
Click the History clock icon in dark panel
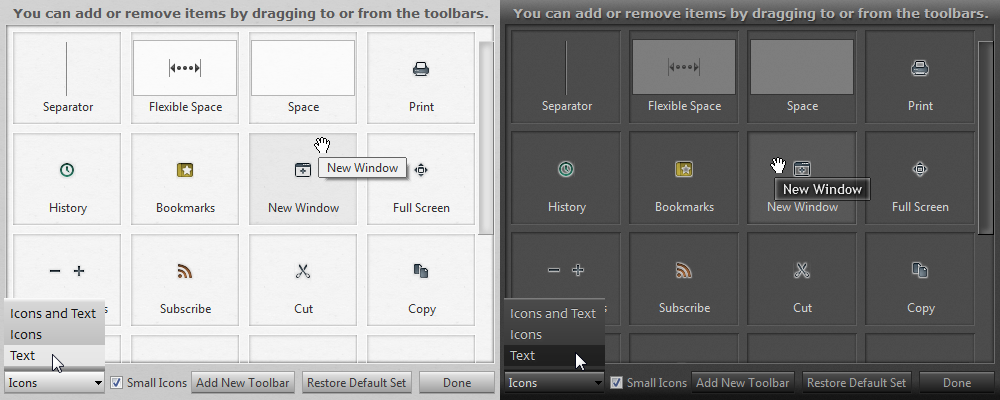click(x=566, y=169)
